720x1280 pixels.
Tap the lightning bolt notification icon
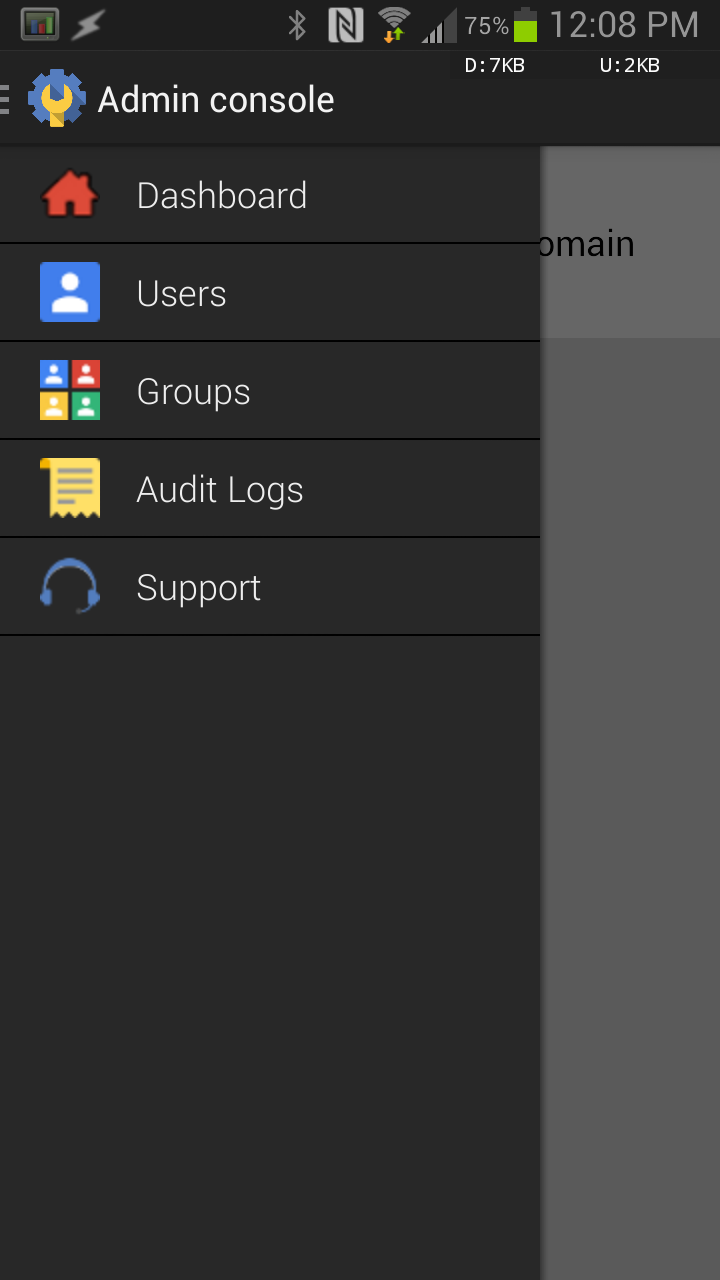tap(88, 25)
